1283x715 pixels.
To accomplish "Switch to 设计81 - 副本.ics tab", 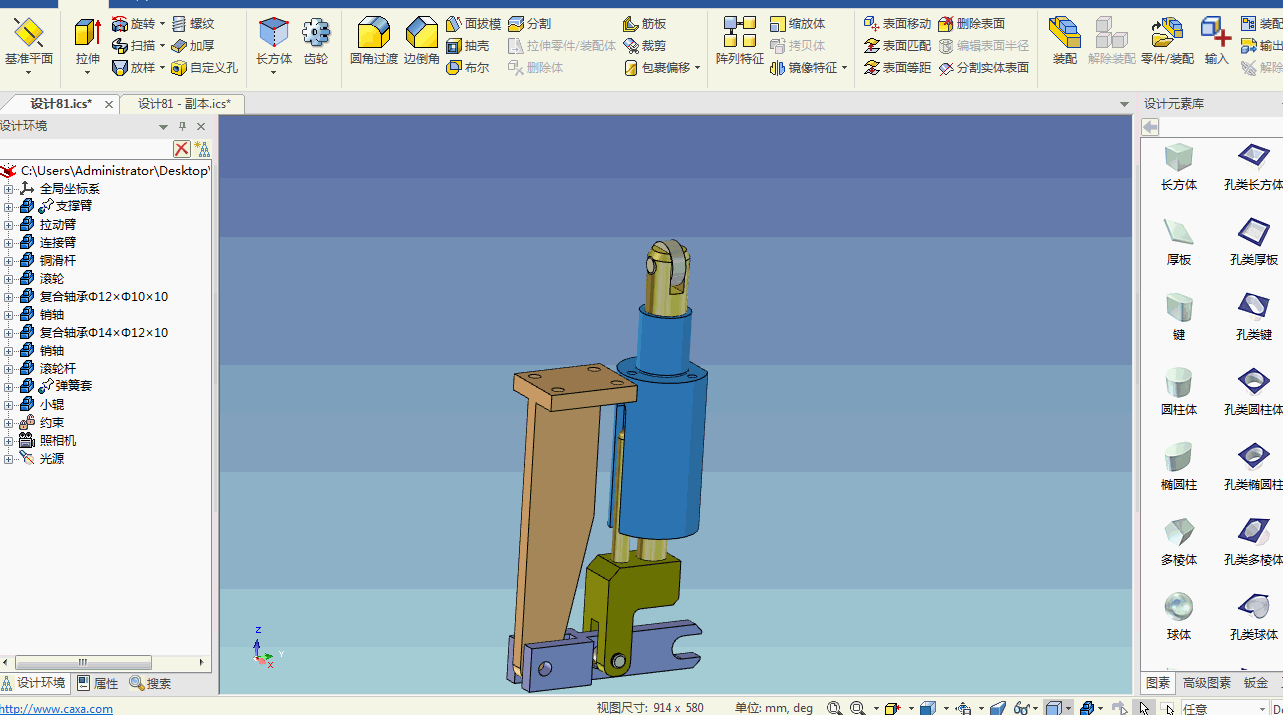I will [184, 104].
